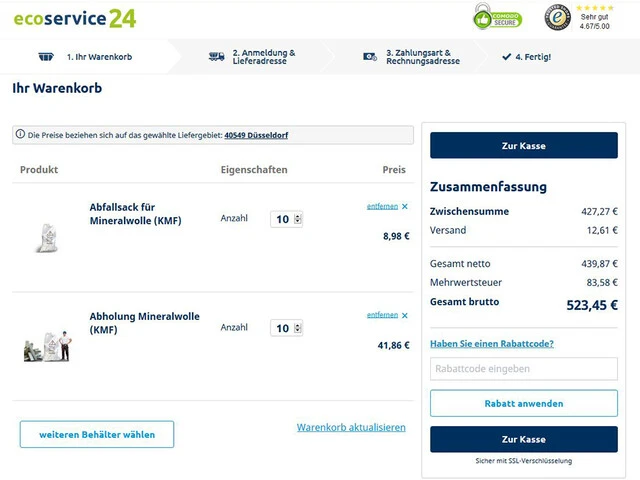Adjust quantity stepper for Abfallsack für Mineralwolle
Screen dimensions: 640x480
(x=298, y=219)
